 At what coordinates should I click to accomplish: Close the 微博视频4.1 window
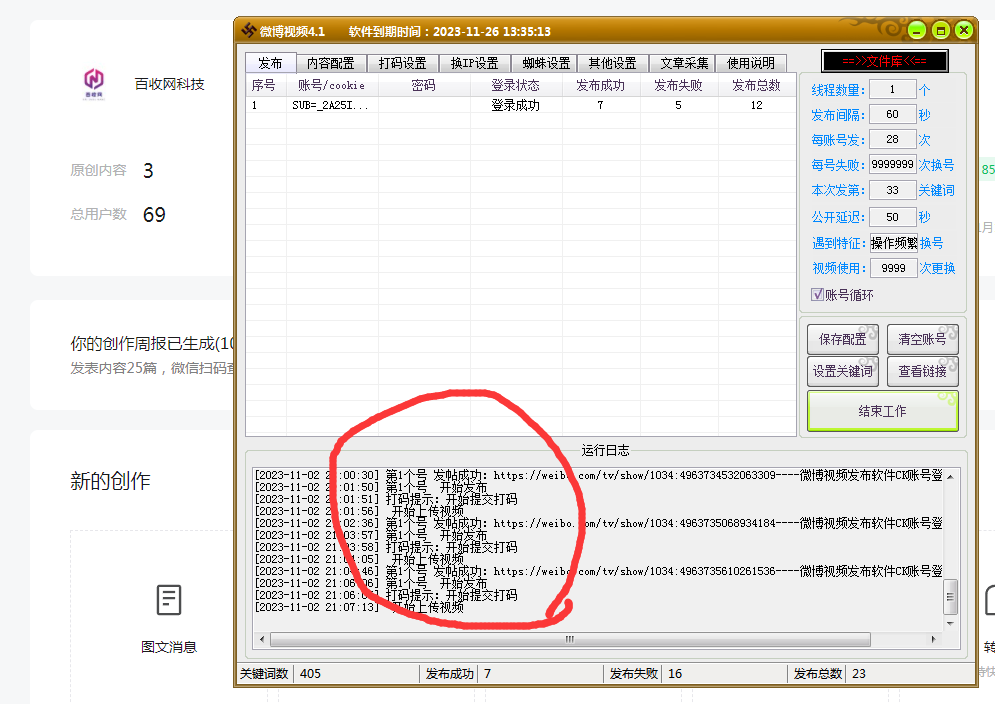(964, 30)
